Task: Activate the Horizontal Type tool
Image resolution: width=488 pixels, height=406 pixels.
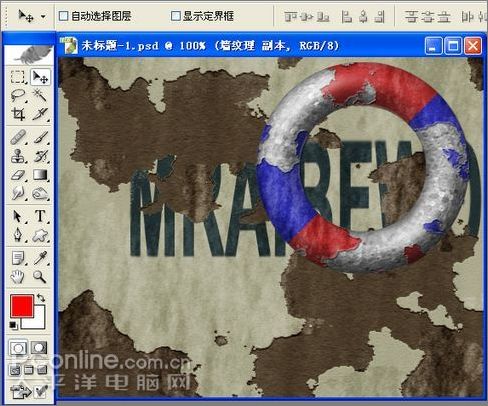Action: point(40,216)
